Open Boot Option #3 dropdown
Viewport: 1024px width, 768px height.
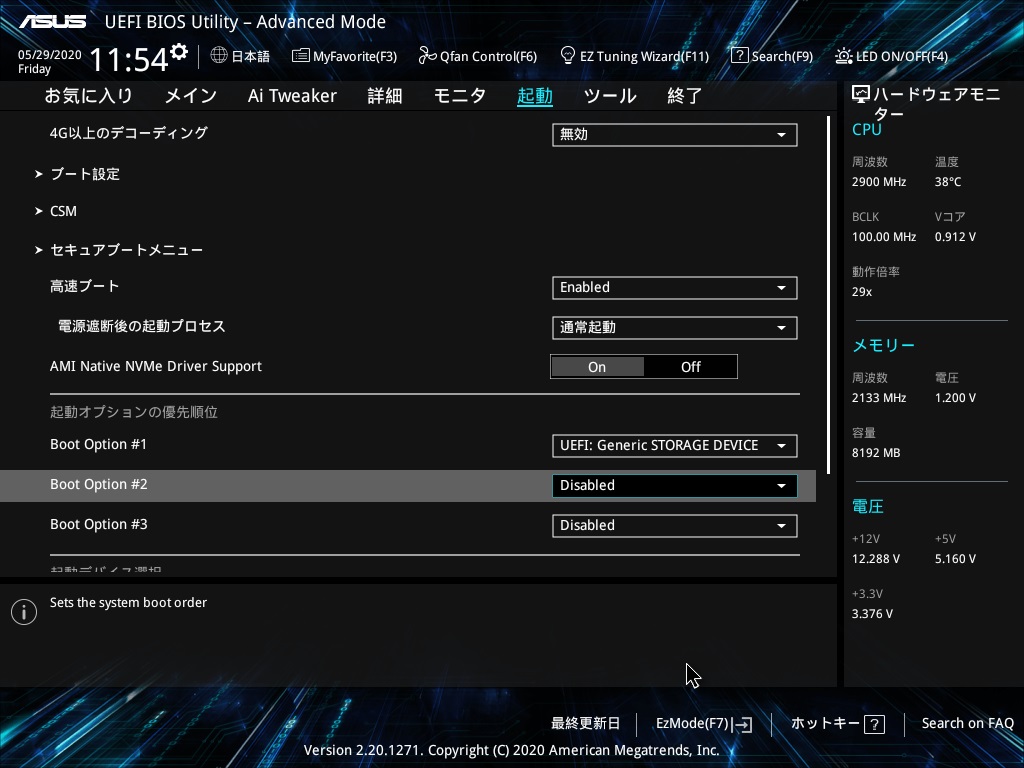point(675,526)
